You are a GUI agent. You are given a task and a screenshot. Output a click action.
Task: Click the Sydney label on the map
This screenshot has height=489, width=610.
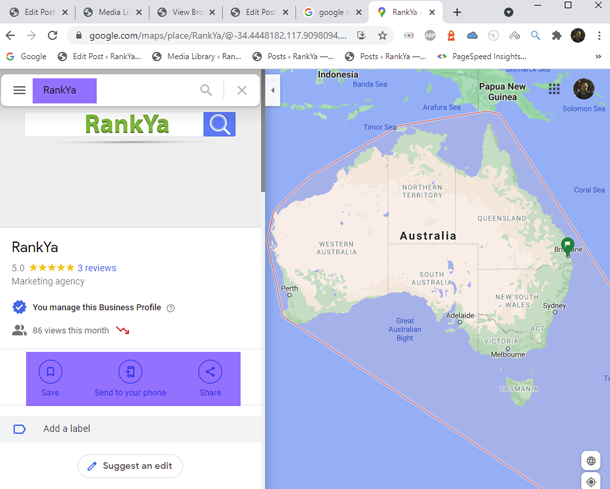tap(554, 306)
